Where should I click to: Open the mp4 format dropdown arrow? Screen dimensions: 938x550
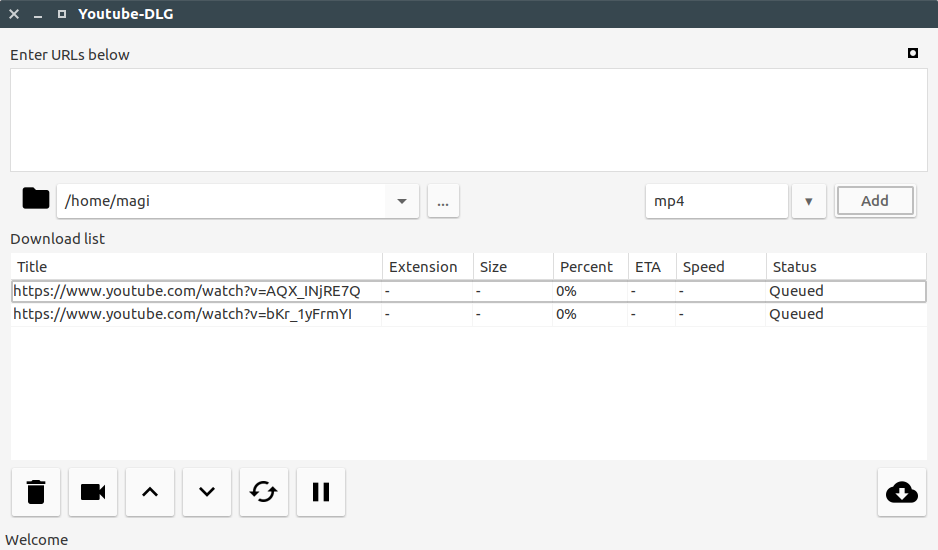tap(809, 201)
